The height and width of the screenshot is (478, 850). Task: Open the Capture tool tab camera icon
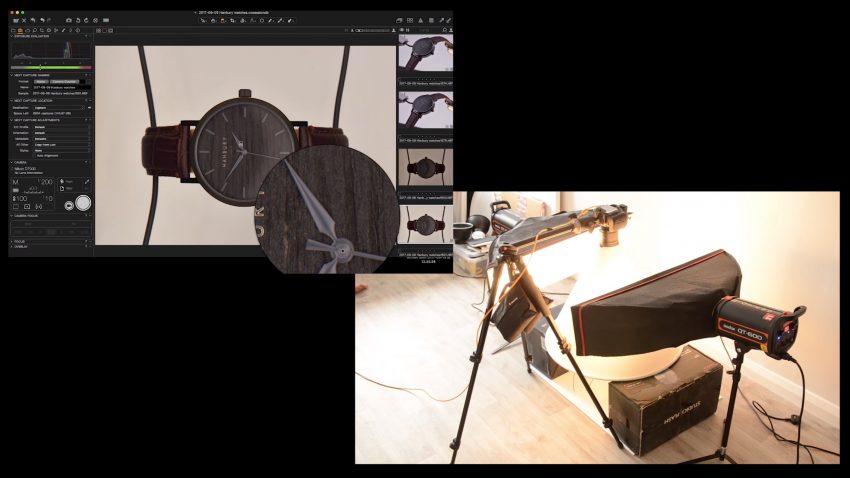pyautogui.click(x=20, y=30)
